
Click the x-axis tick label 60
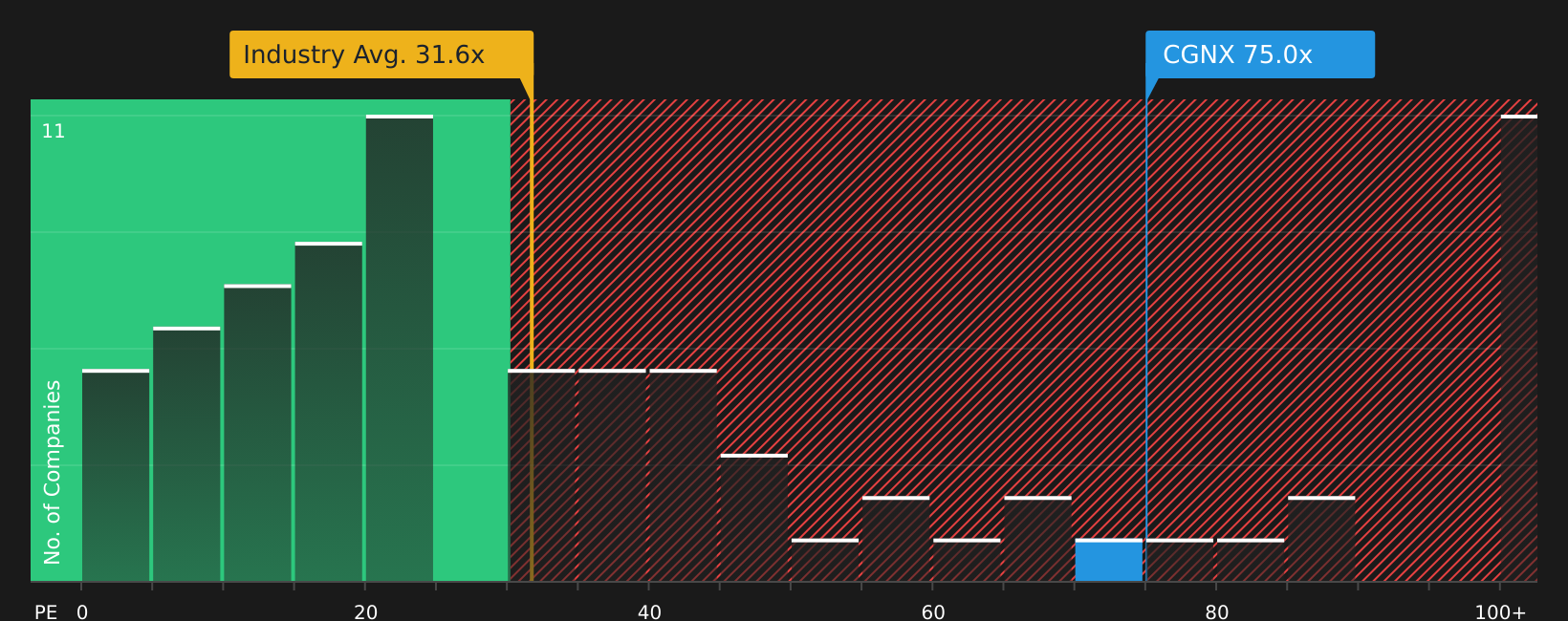(933, 612)
